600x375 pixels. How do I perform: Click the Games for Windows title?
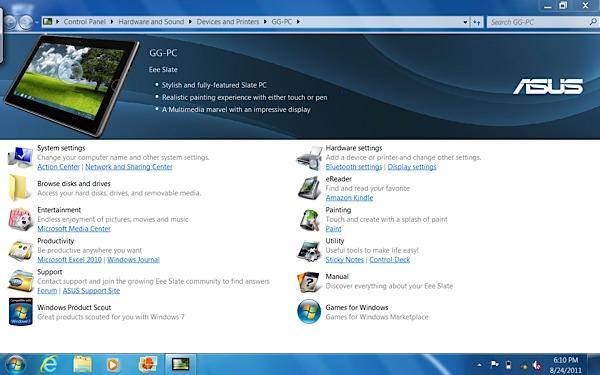pos(357,307)
